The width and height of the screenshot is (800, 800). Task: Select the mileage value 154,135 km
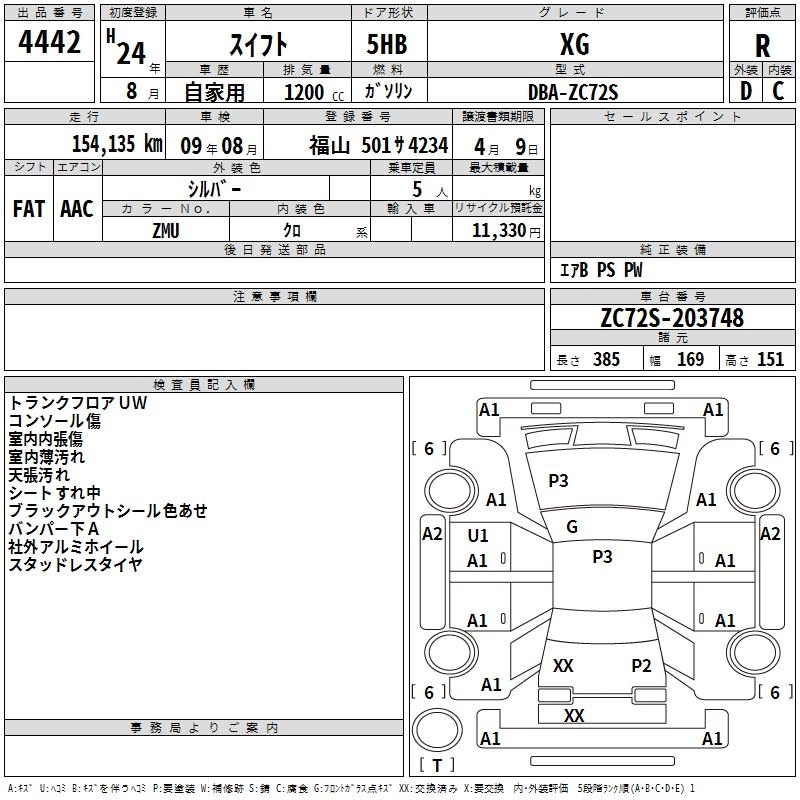[x=117, y=144]
